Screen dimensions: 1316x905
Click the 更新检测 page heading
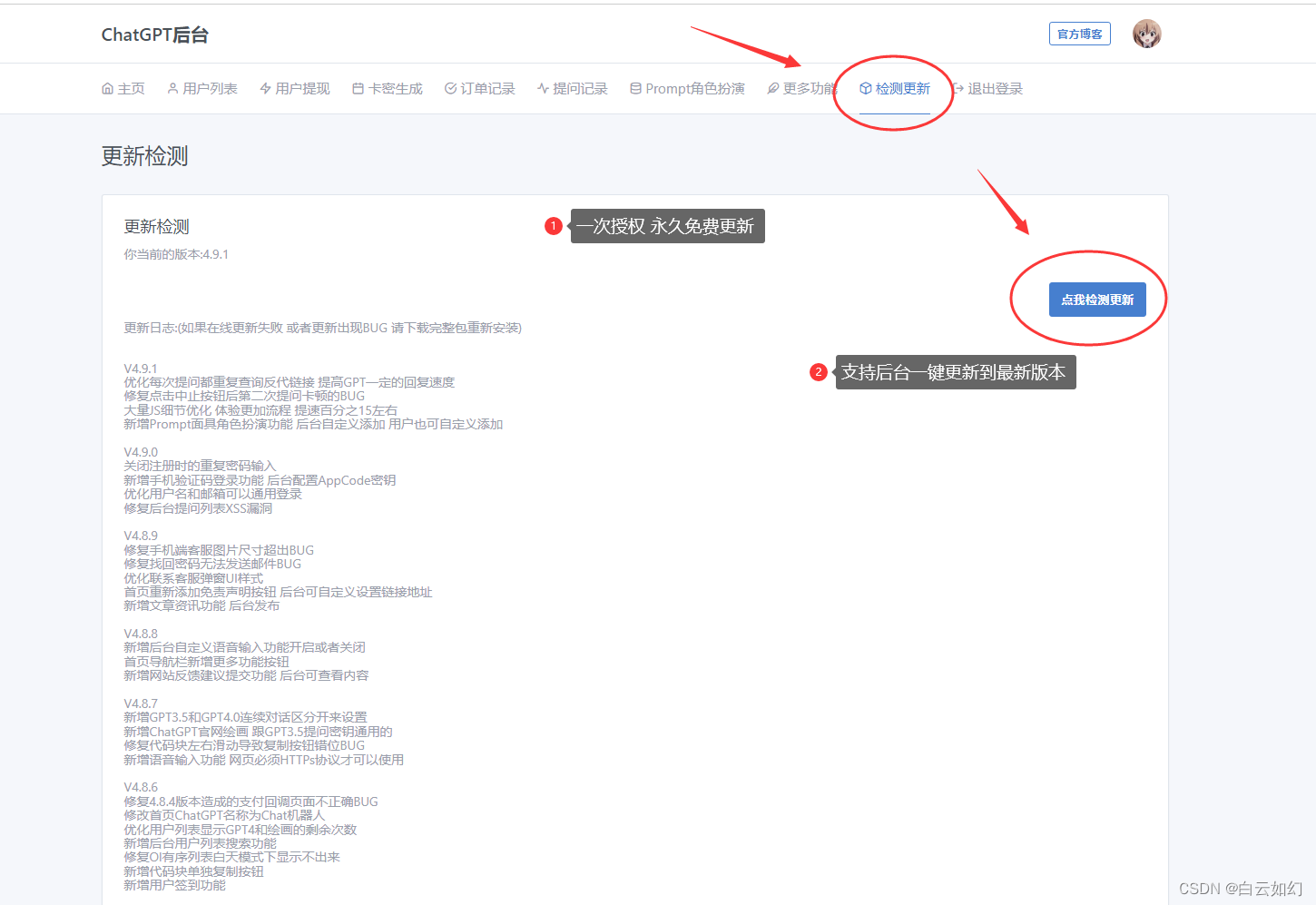[145, 156]
